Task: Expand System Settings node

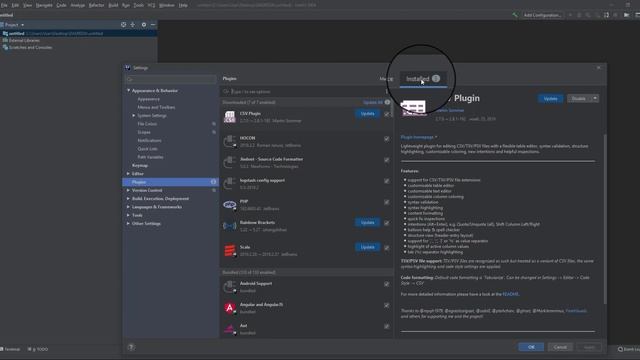Action: (x=133, y=116)
